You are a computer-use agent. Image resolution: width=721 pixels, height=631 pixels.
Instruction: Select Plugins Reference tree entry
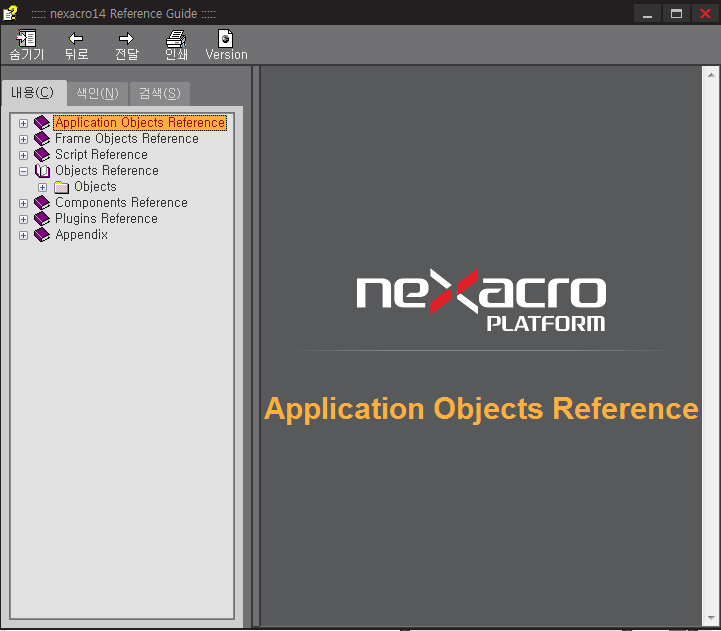coord(106,218)
